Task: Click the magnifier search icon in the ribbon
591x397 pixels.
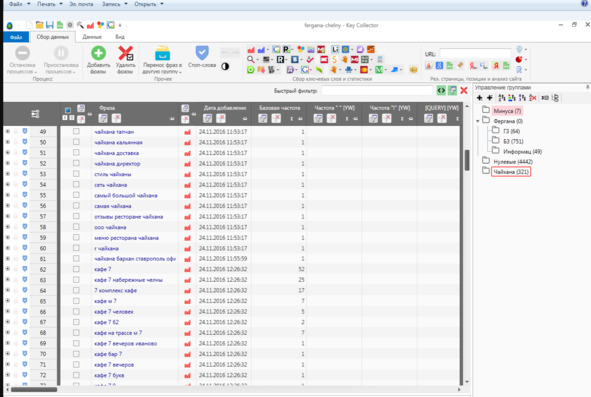Action: tap(251, 60)
